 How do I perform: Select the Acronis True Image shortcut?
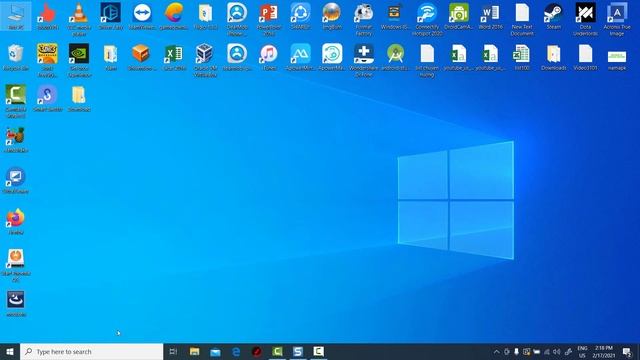click(617, 19)
